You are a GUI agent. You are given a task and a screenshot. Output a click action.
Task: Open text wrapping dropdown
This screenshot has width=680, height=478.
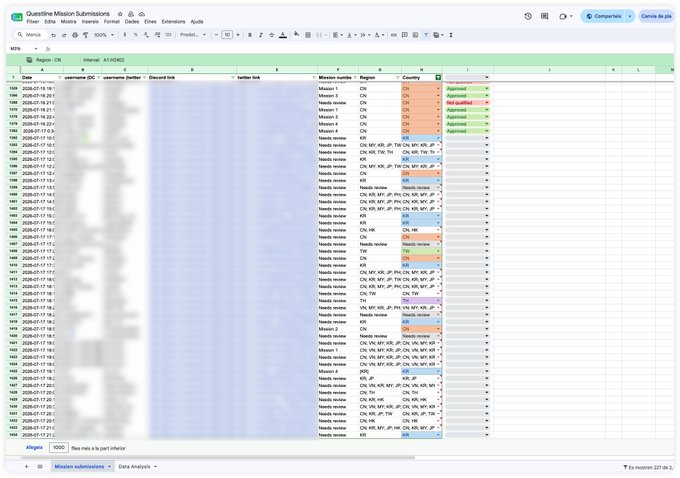365,35
